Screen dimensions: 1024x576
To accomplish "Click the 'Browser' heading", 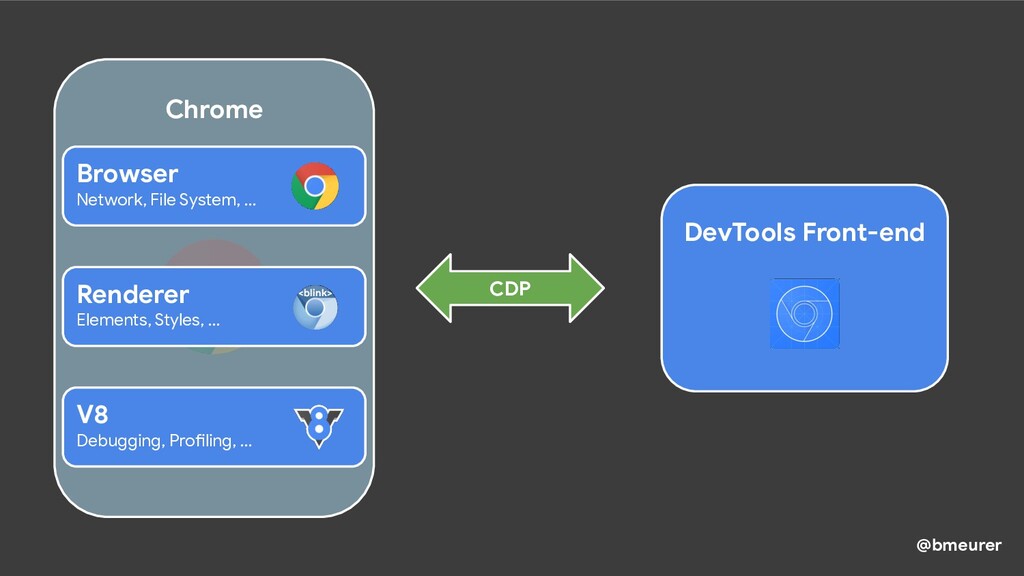I will pos(127,174).
